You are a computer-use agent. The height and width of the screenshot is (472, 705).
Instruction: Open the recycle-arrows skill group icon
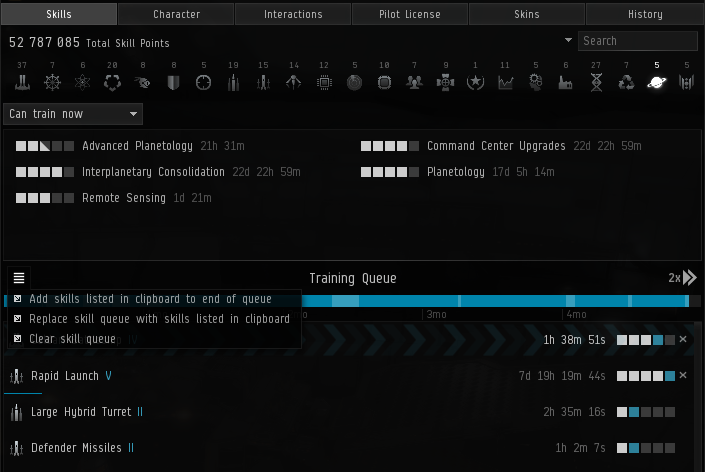click(x=626, y=82)
